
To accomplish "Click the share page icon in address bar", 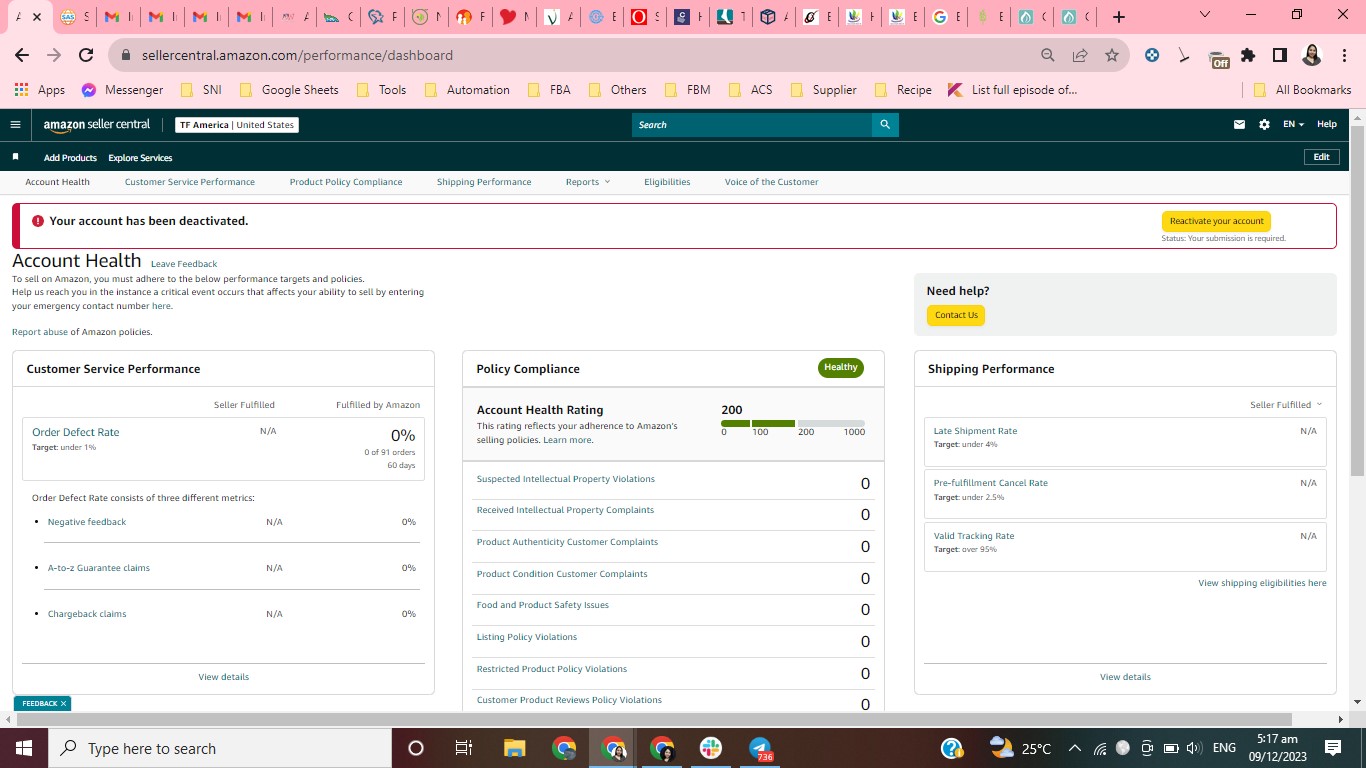I will 1080,55.
